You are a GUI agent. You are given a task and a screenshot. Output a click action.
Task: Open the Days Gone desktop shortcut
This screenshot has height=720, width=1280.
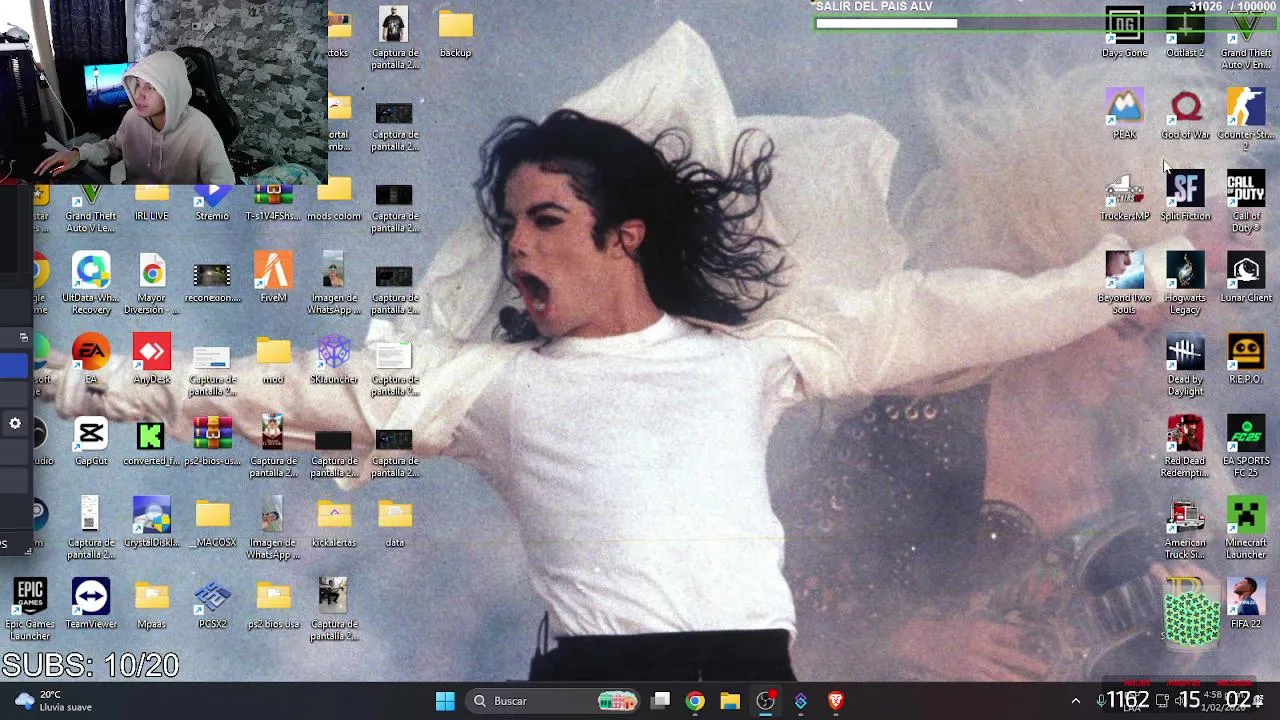[x=1124, y=33]
